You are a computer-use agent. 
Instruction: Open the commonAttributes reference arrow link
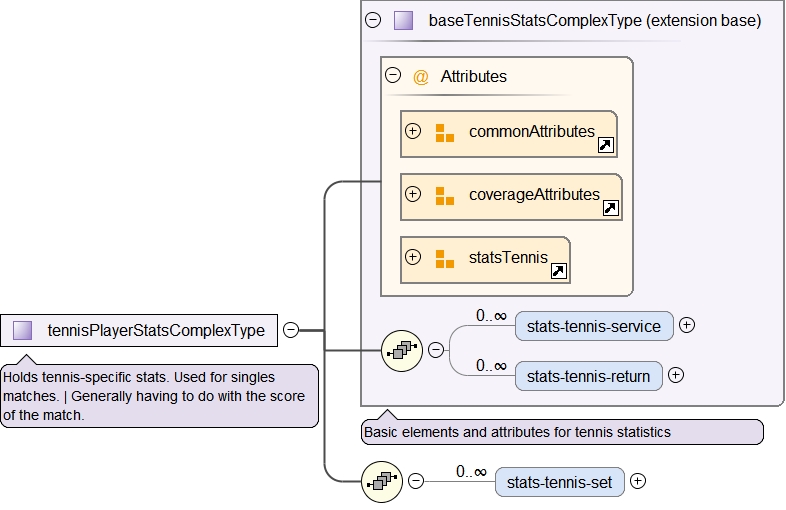coord(605,146)
